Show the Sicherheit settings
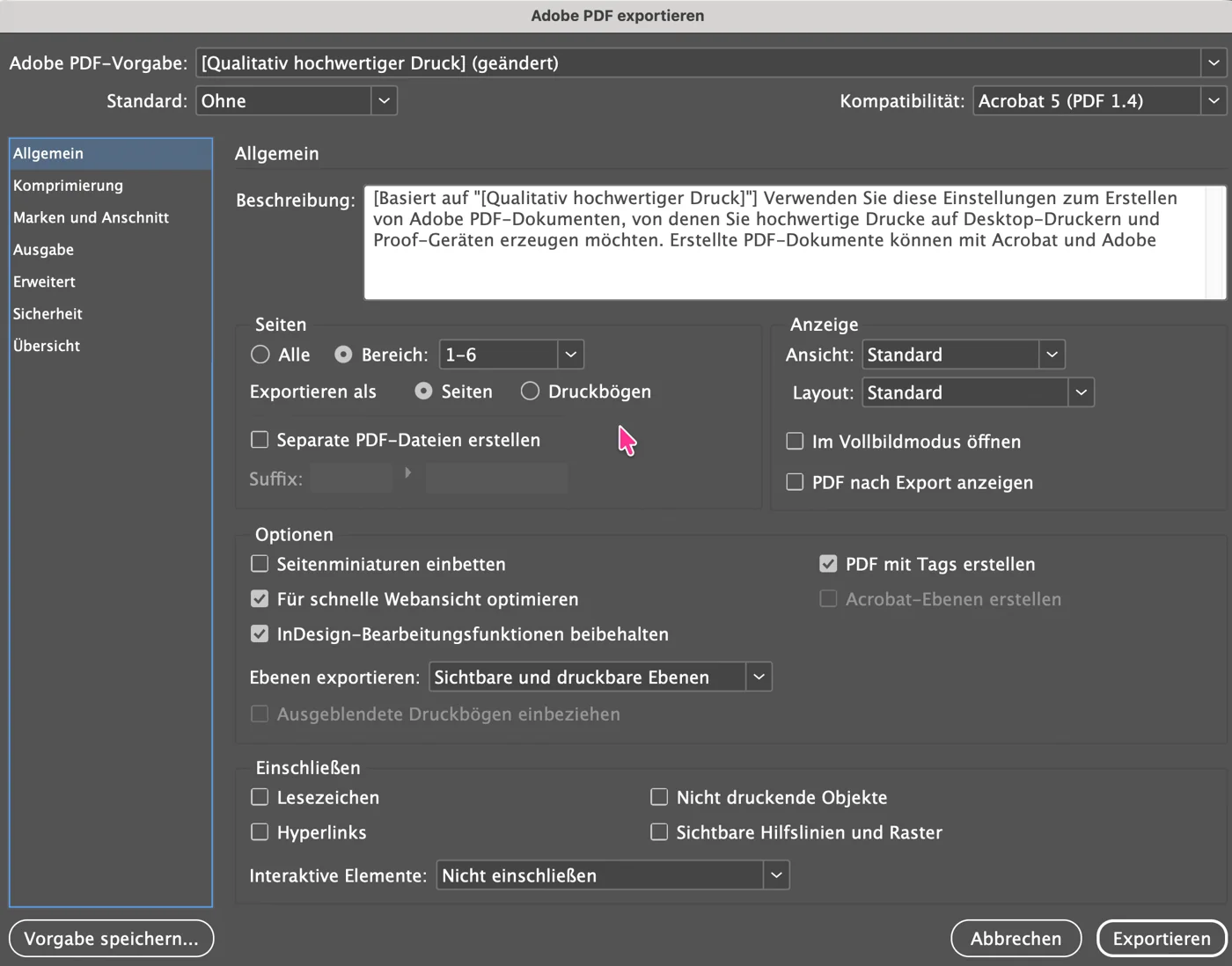 pyautogui.click(x=111, y=314)
